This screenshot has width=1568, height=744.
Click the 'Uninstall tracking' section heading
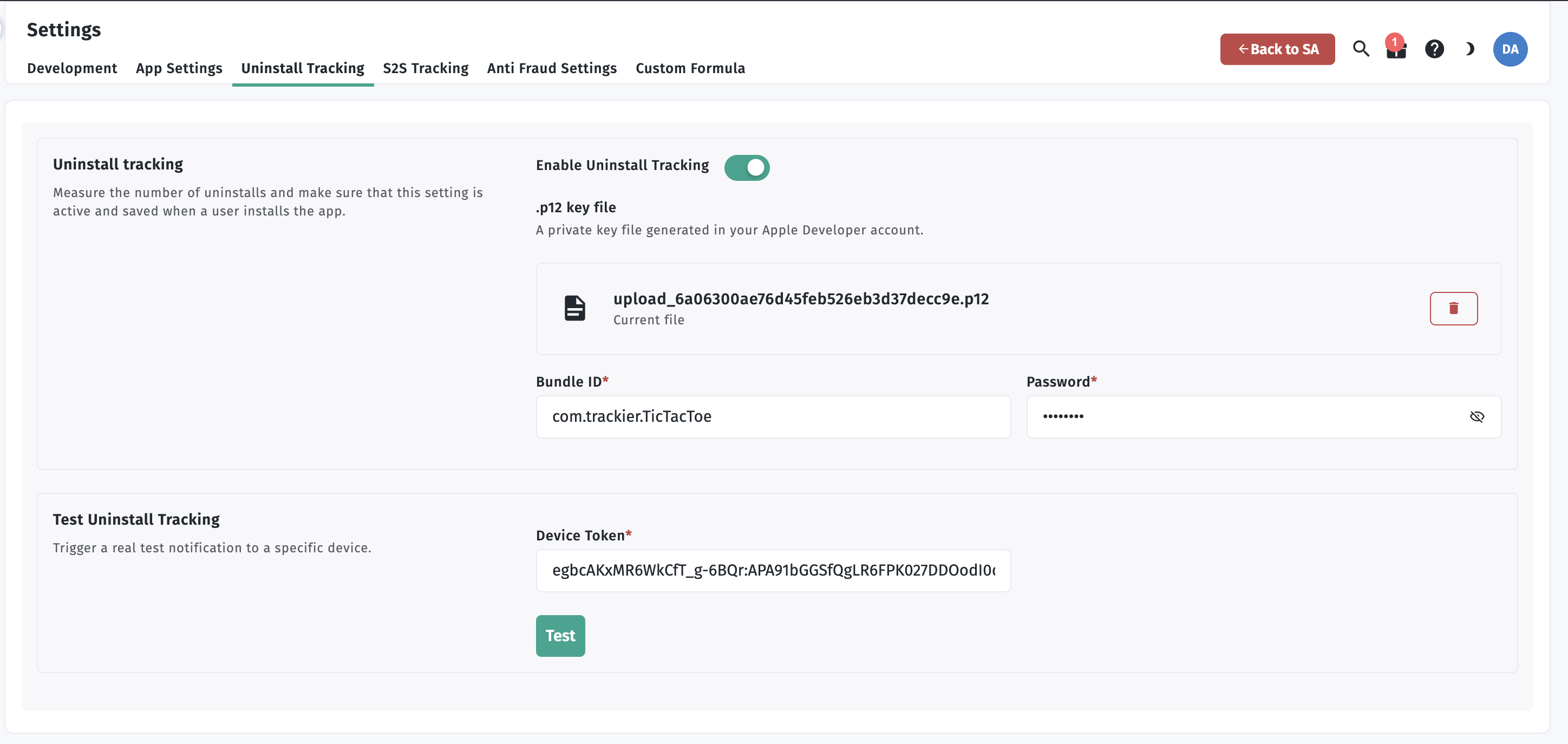click(118, 165)
